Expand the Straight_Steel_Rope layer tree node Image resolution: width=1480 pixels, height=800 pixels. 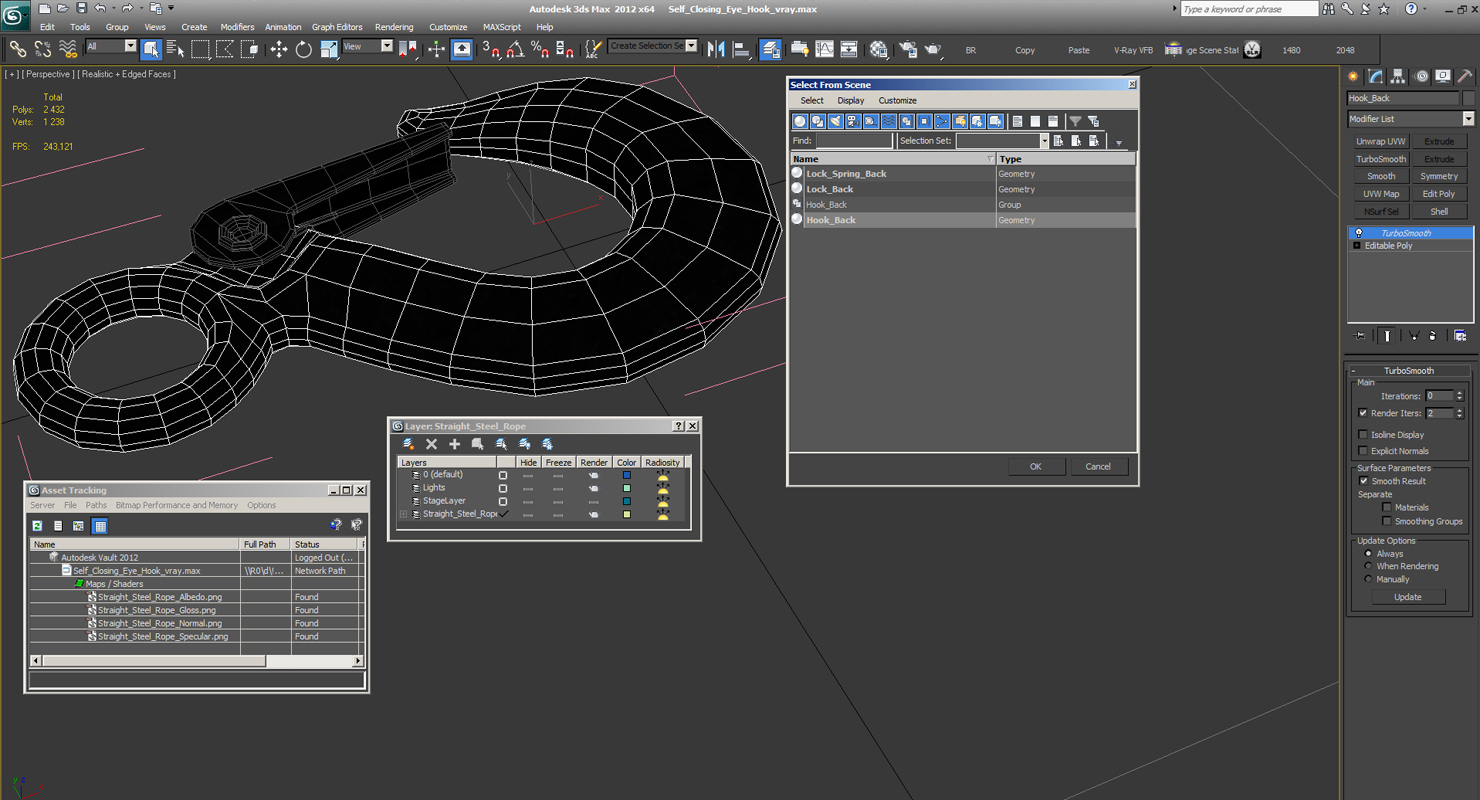(x=404, y=514)
